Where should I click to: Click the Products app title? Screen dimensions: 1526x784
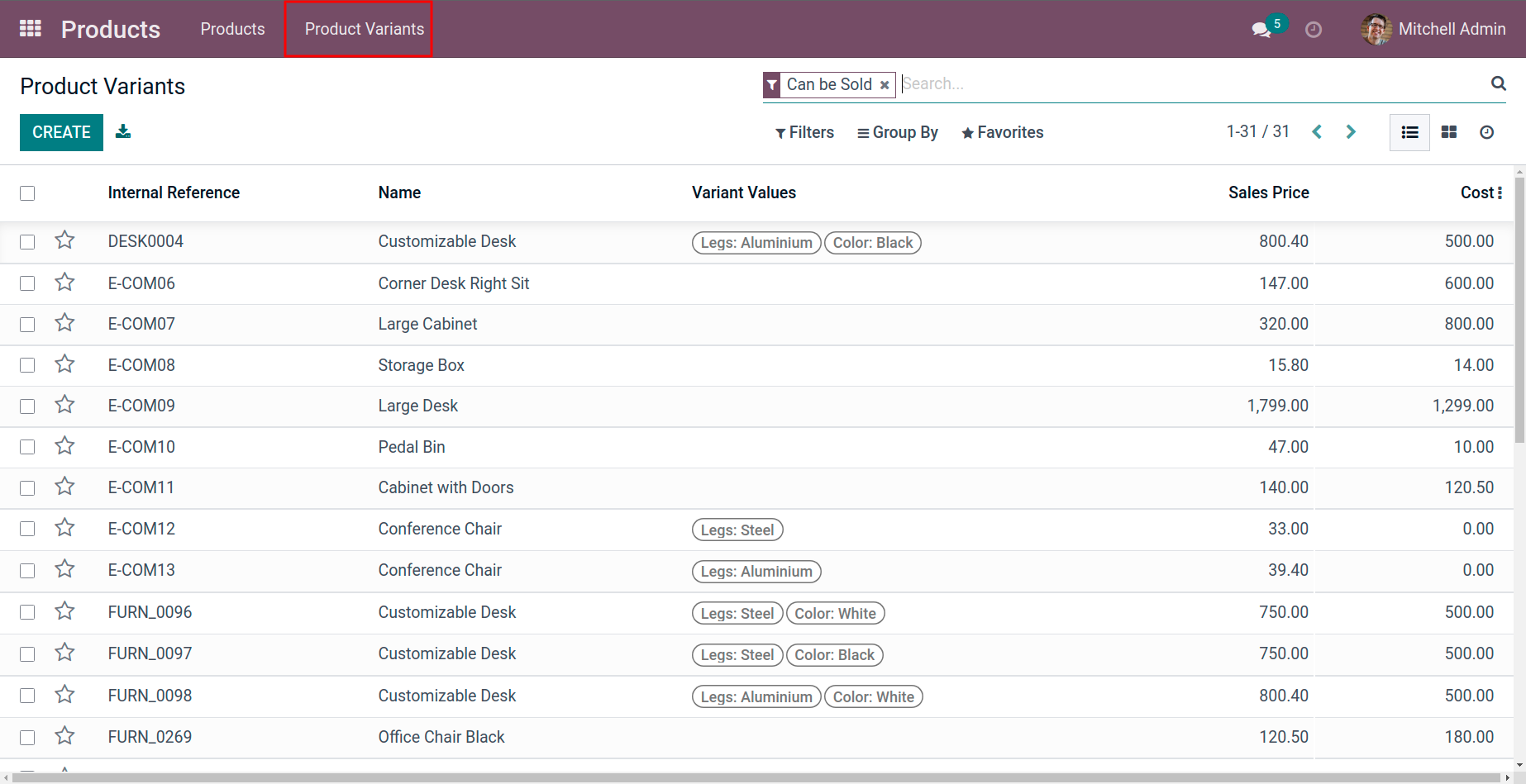111,30
